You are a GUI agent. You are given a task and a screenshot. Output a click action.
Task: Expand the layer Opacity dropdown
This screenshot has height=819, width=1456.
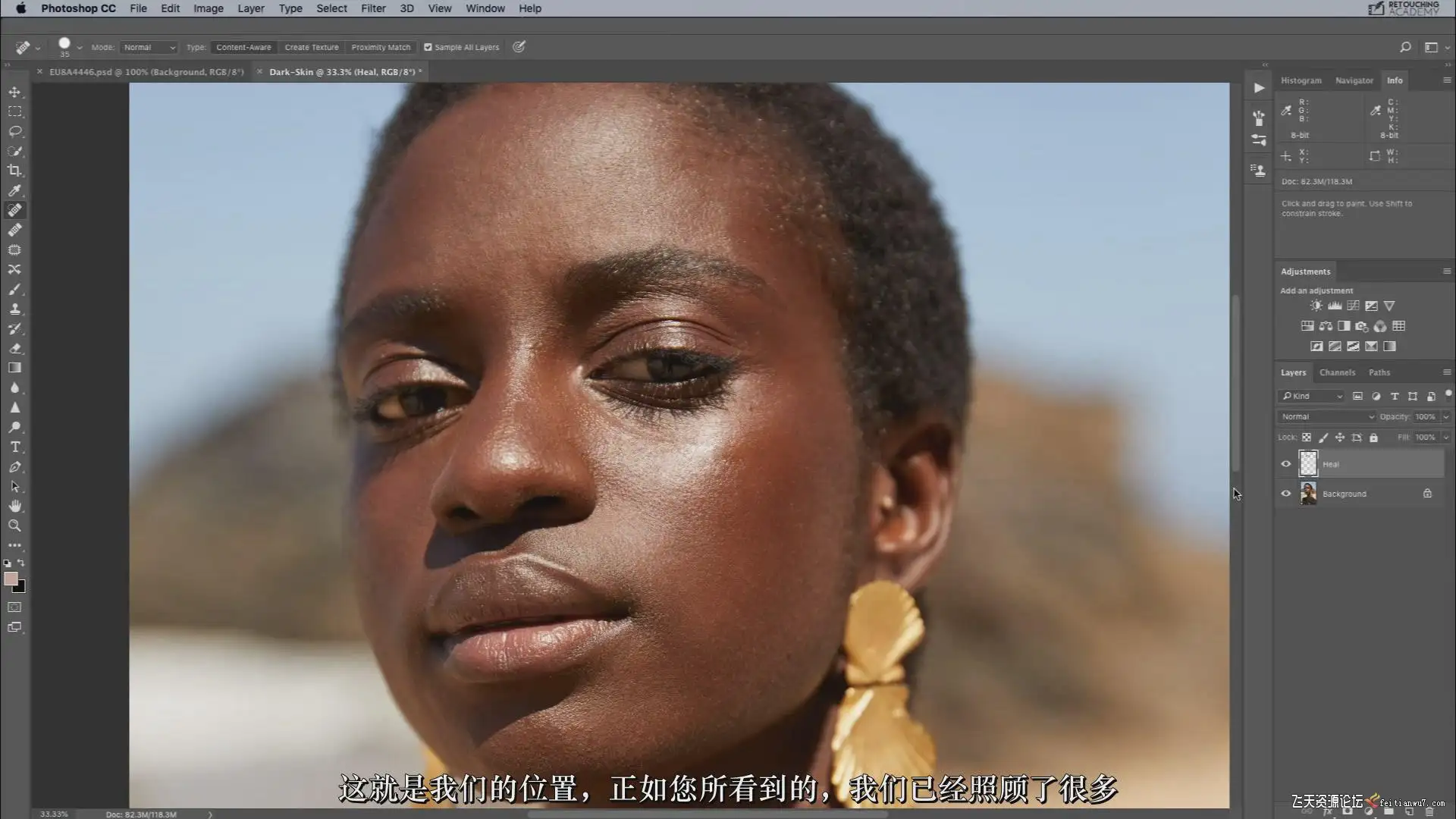[x=1445, y=416]
